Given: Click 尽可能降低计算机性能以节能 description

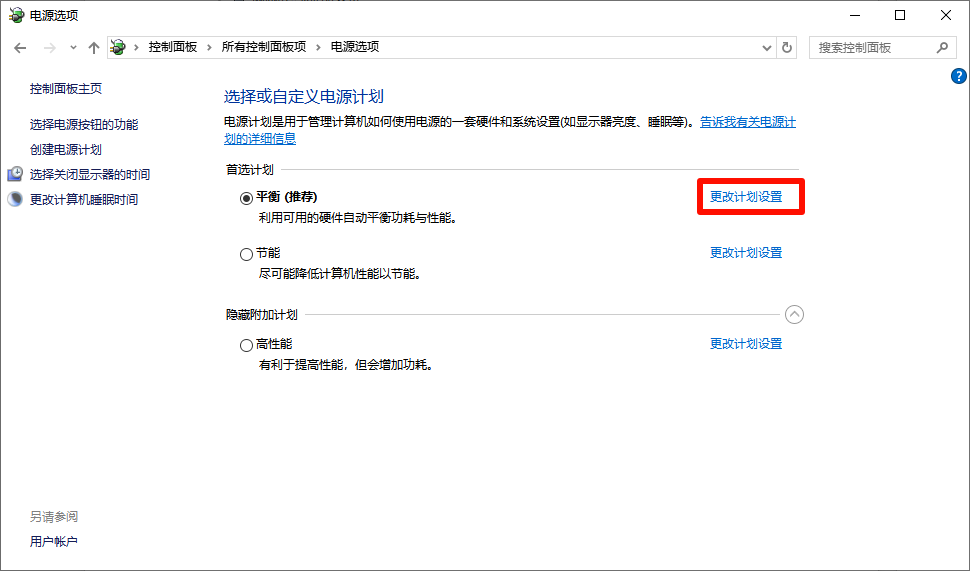Looking at the screenshot, I should [340, 273].
